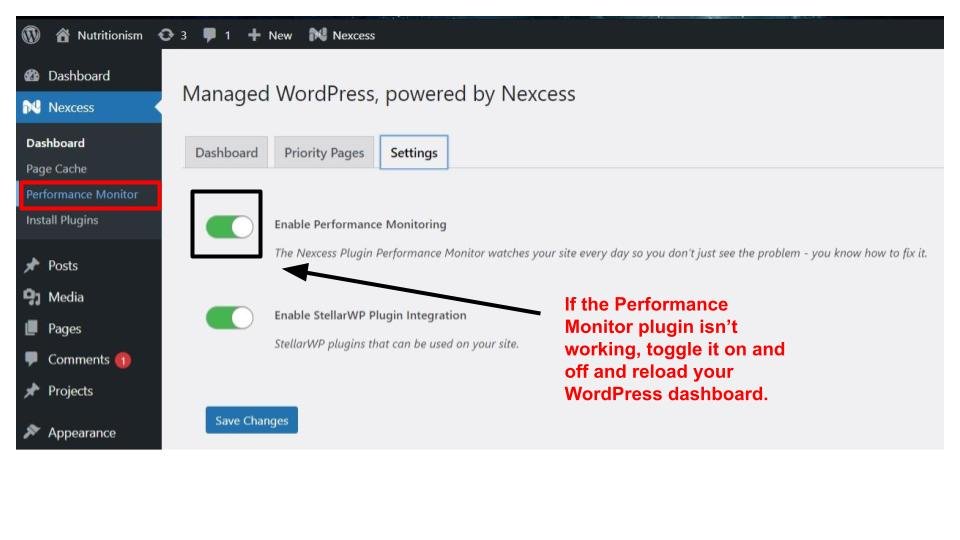960x540 pixels.
Task: Click the Posts pushpin icon
Action: [32, 265]
